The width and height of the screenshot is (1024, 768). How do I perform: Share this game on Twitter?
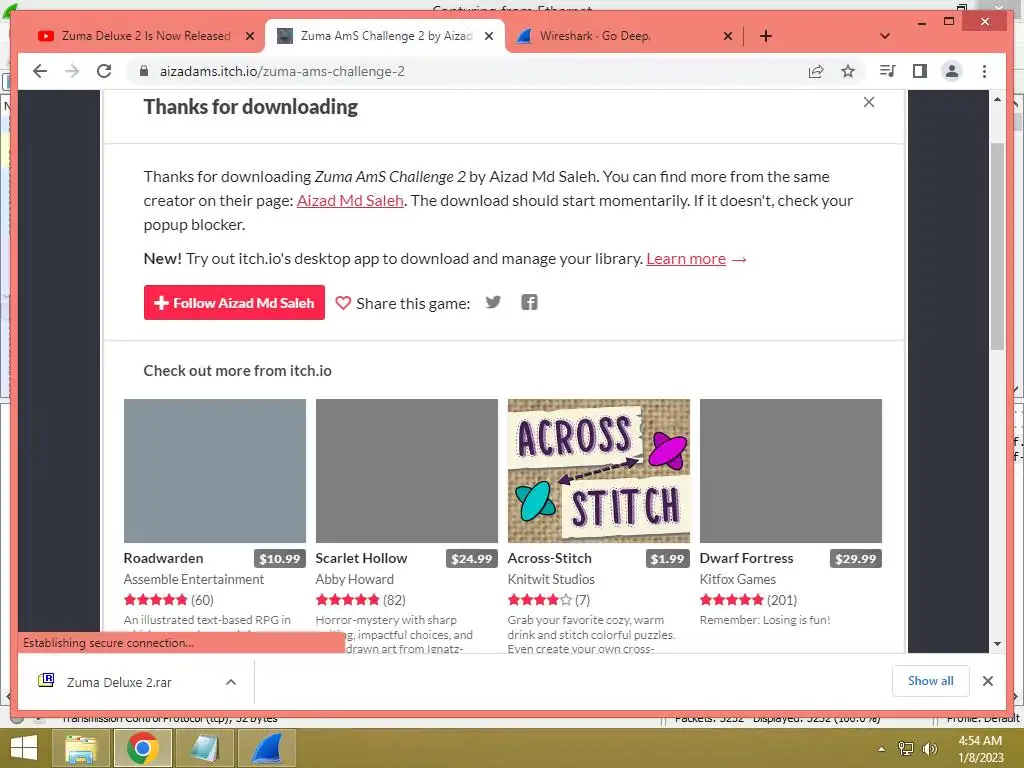pos(493,302)
